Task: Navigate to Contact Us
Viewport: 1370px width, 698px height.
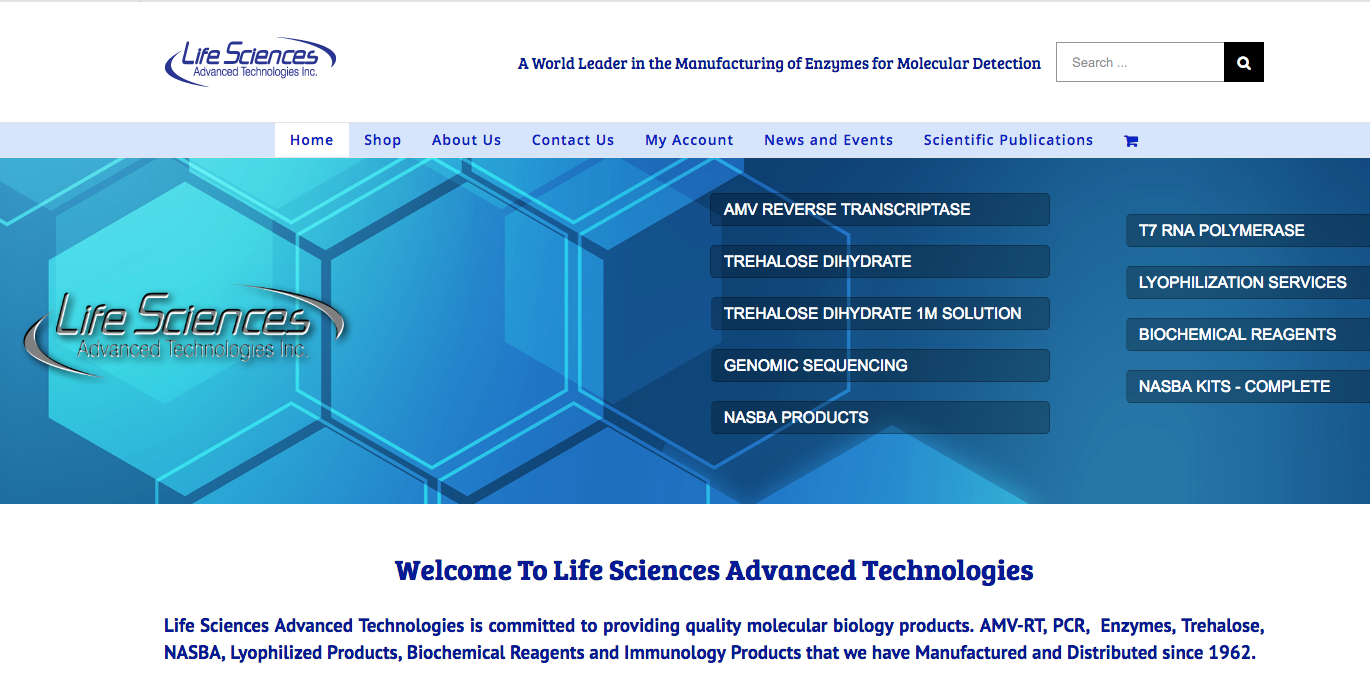Action: (x=573, y=140)
